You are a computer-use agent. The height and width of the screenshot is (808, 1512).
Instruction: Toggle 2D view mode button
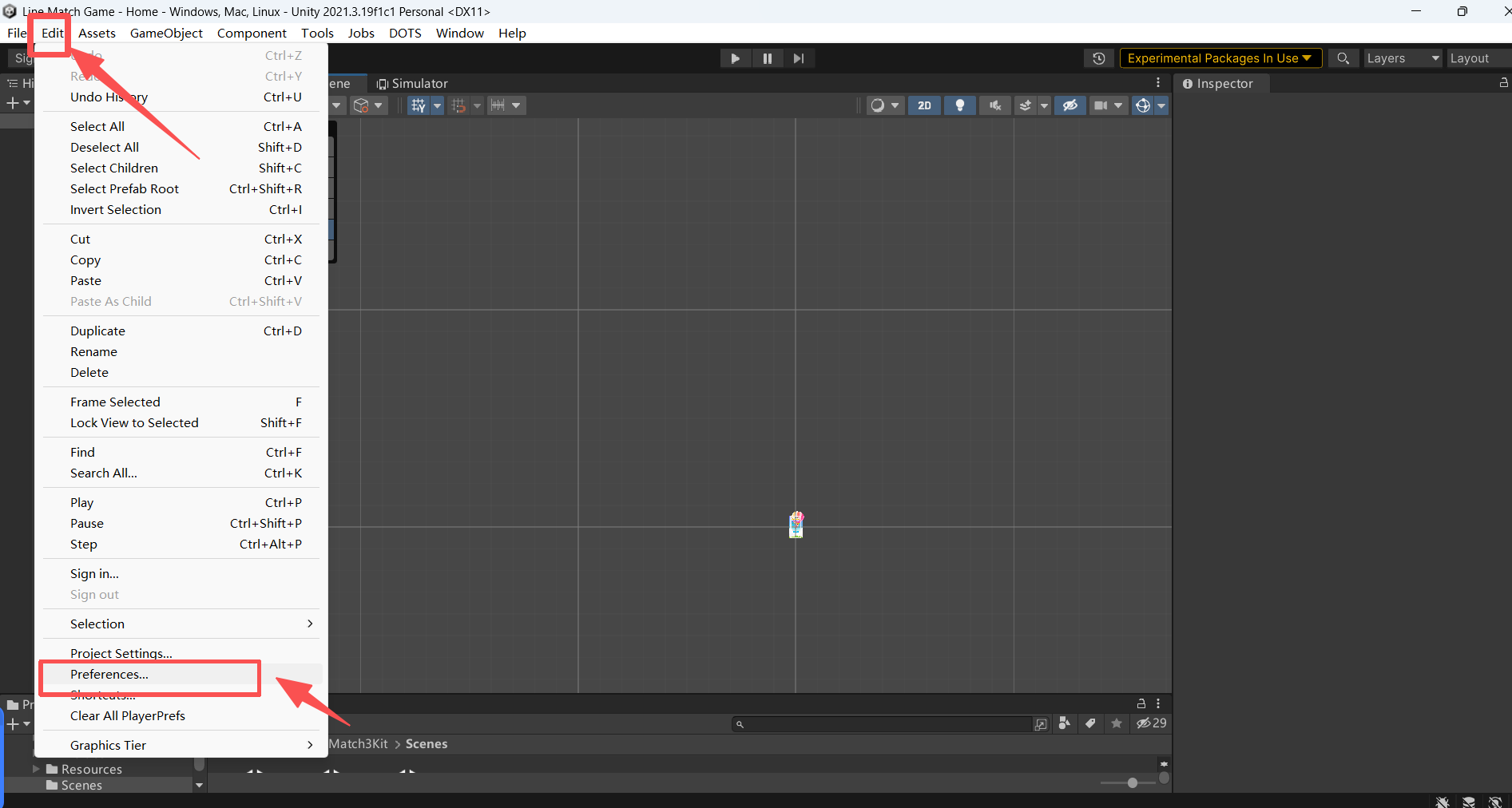924,105
